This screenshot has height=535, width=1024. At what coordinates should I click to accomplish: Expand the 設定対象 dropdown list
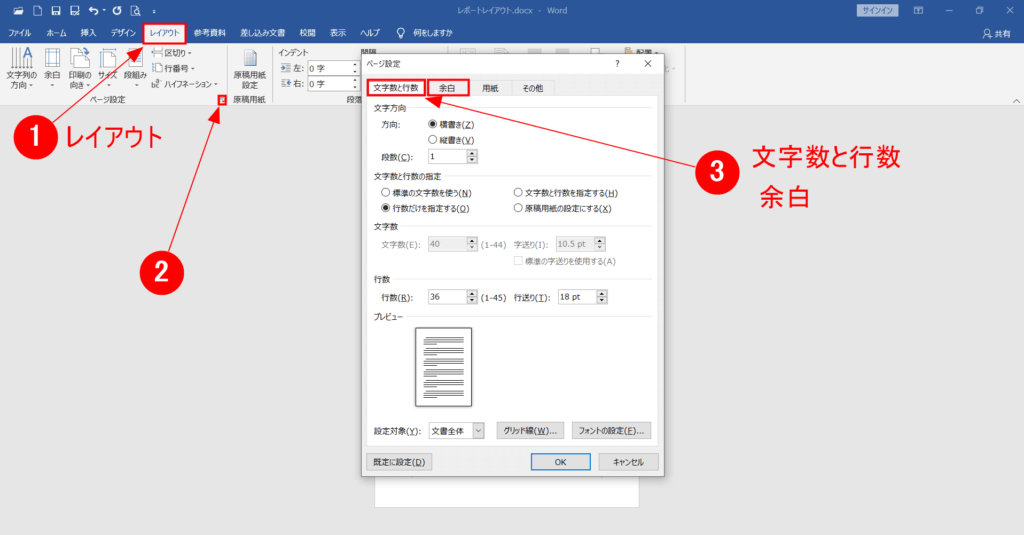[x=477, y=430]
